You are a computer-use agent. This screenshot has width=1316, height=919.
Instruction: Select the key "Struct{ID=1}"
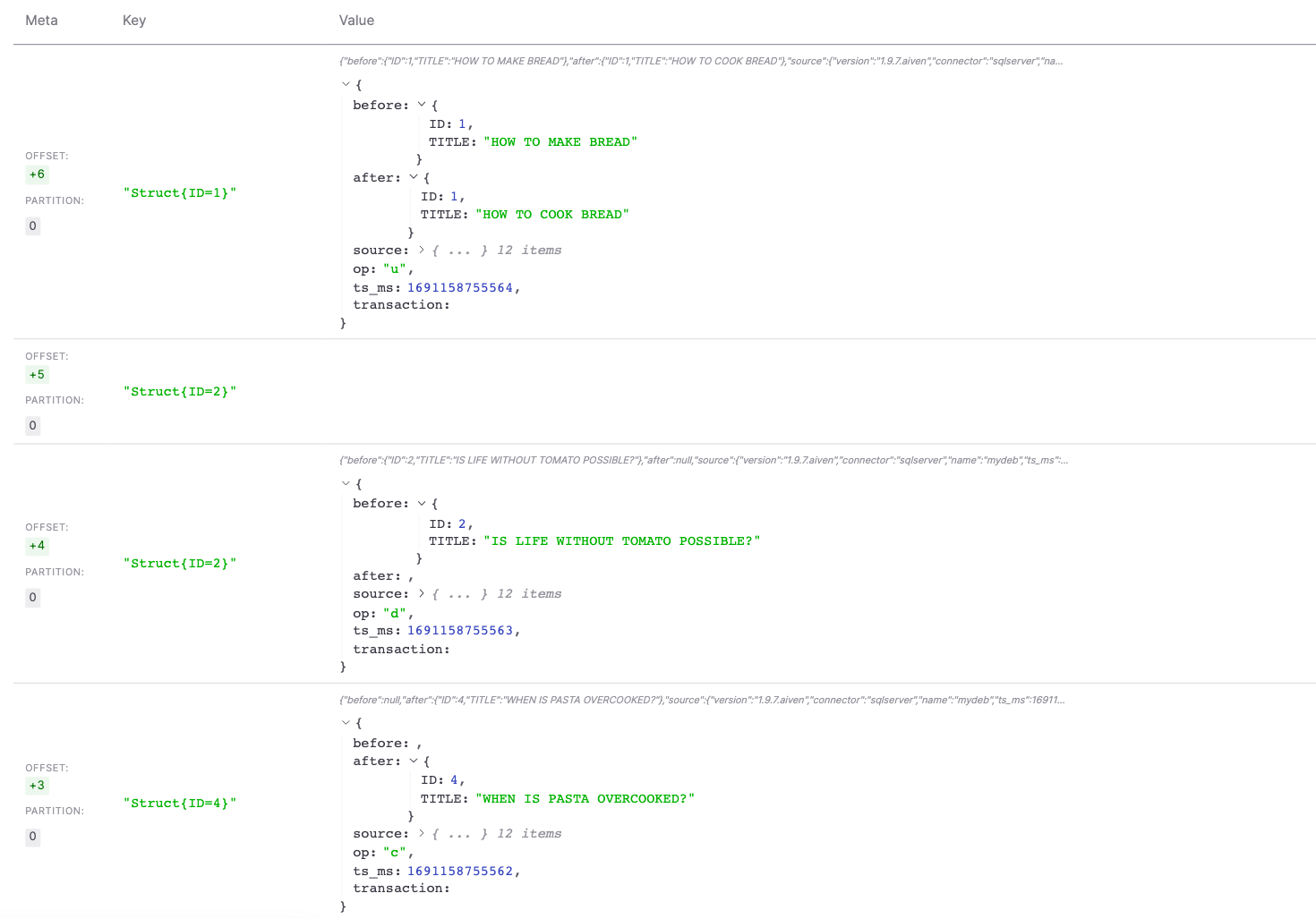[180, 192]
